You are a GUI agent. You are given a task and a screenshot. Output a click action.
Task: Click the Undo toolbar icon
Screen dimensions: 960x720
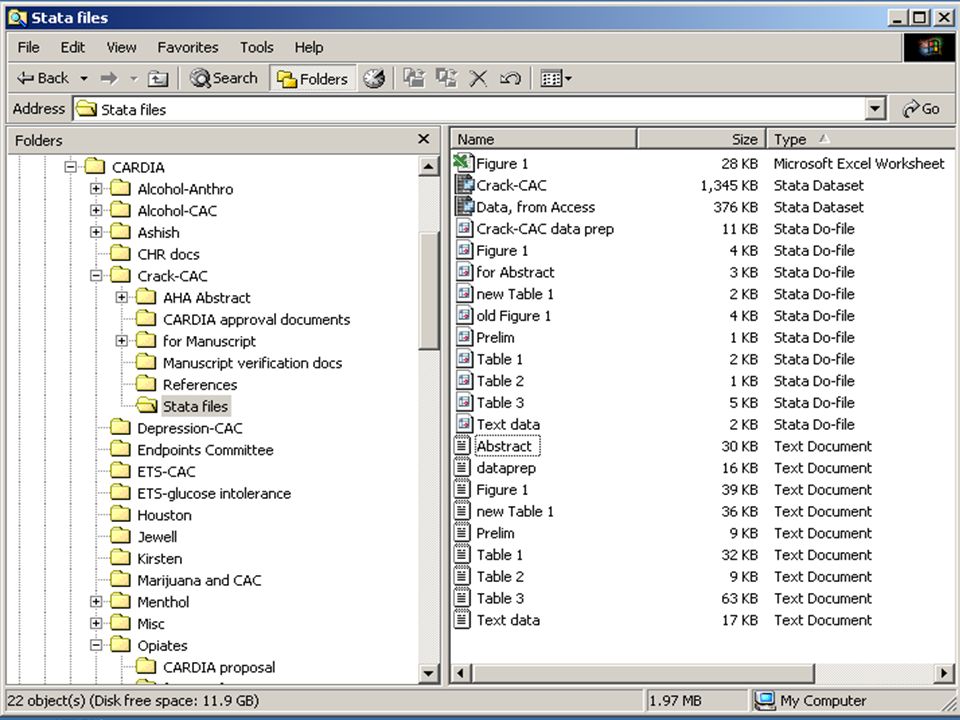pyautogui.click(x=511, y=78)
